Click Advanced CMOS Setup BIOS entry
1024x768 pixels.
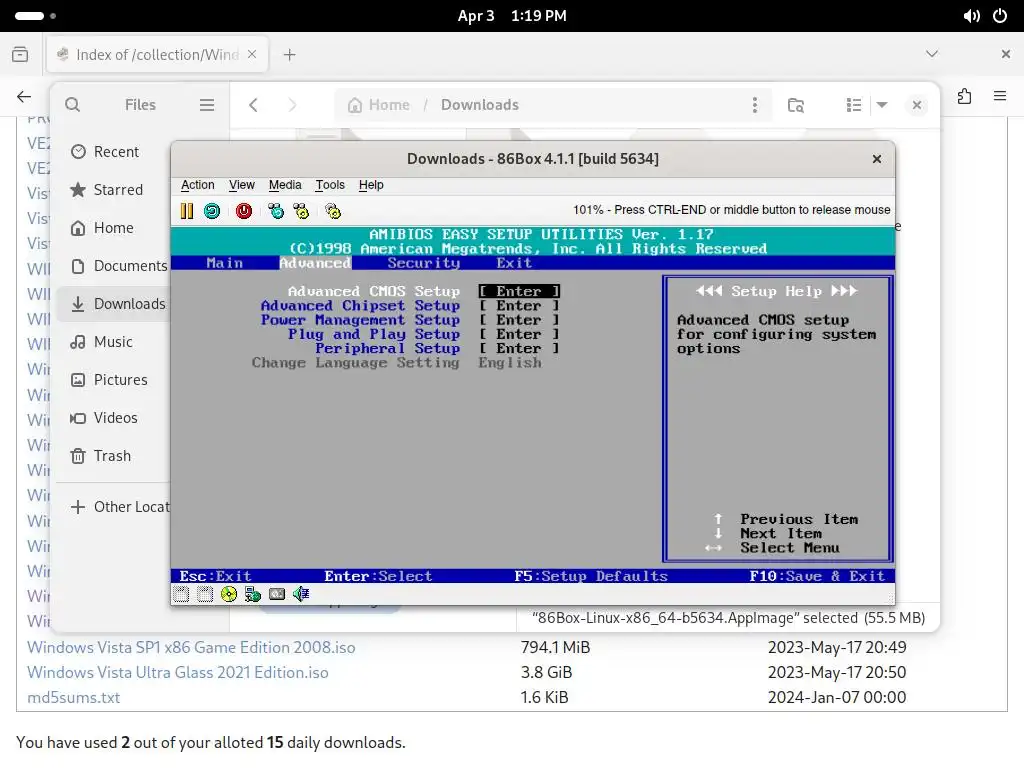click(374, 291)
